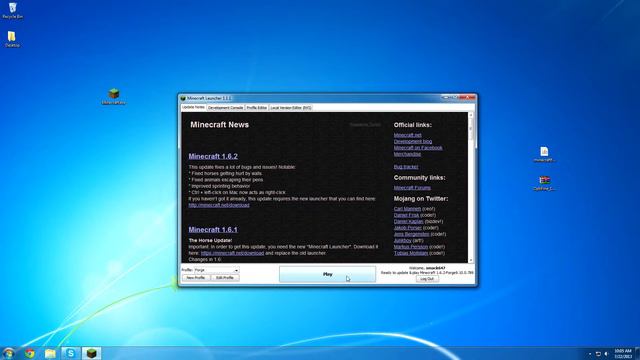Click the news scrollbar up arrow

pyautogui.click(x=471, y=116)
